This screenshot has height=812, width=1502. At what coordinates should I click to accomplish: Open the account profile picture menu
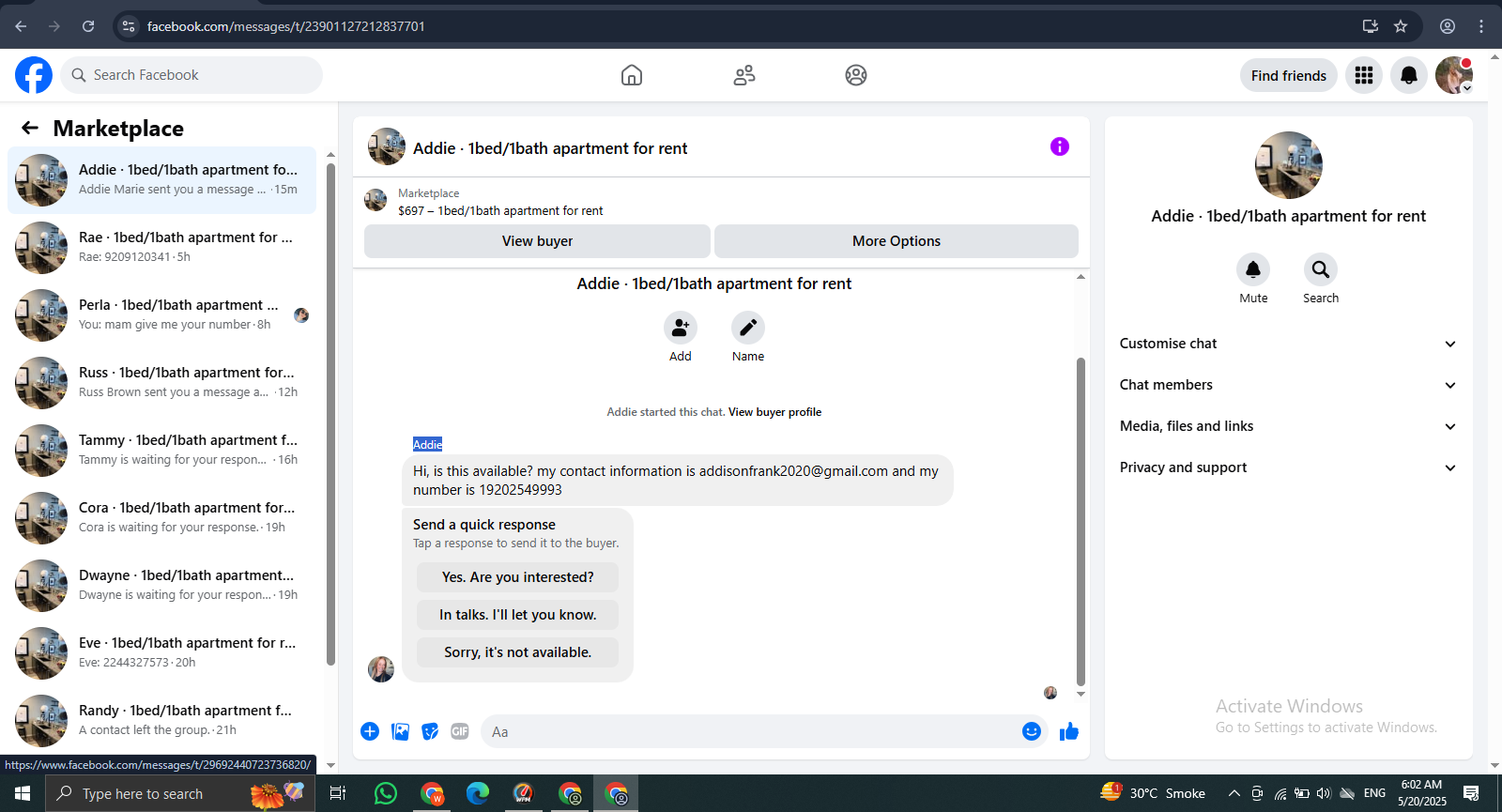(x=1454, y=75)
